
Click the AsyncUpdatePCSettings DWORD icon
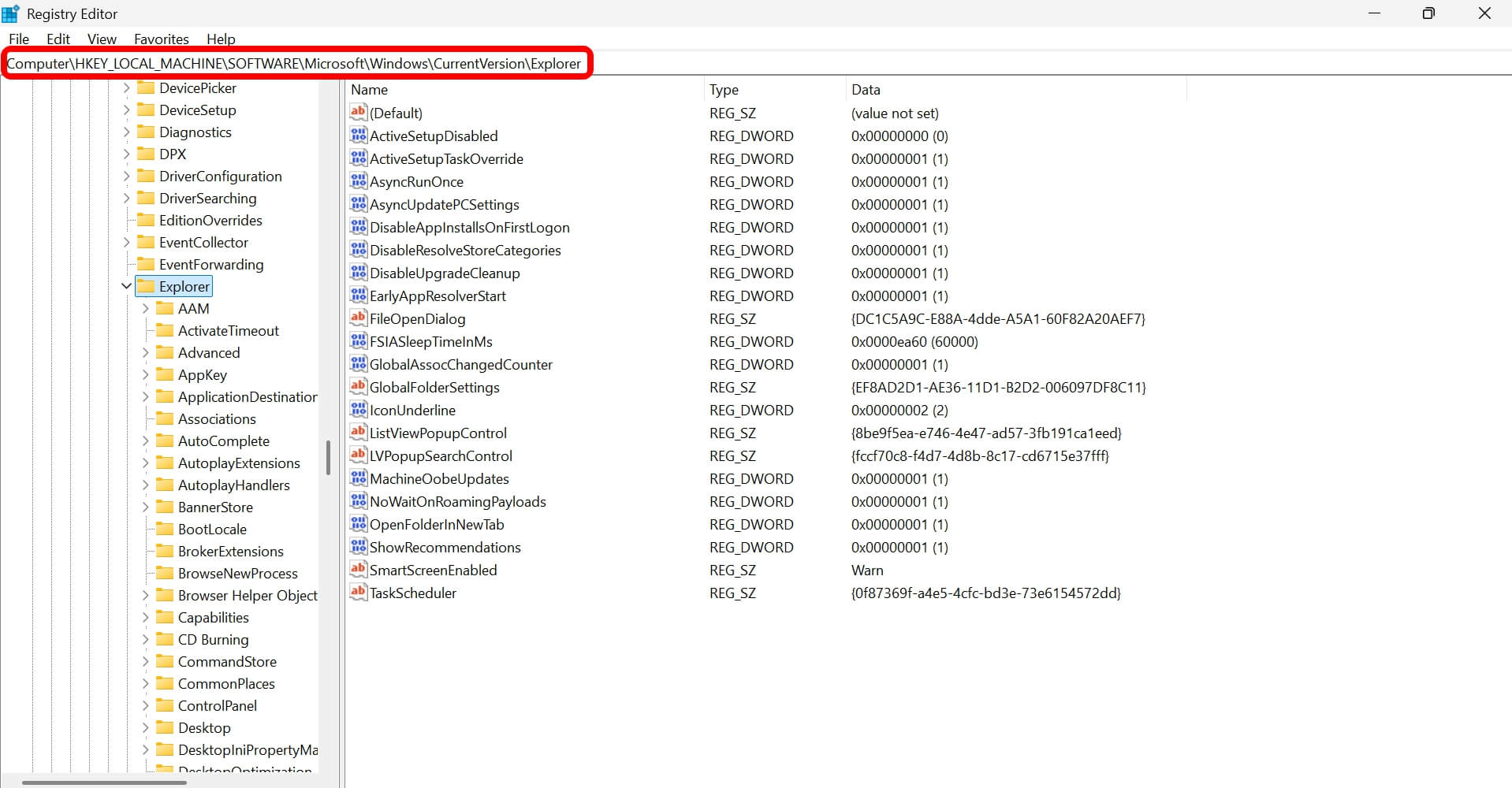[359, 203]
